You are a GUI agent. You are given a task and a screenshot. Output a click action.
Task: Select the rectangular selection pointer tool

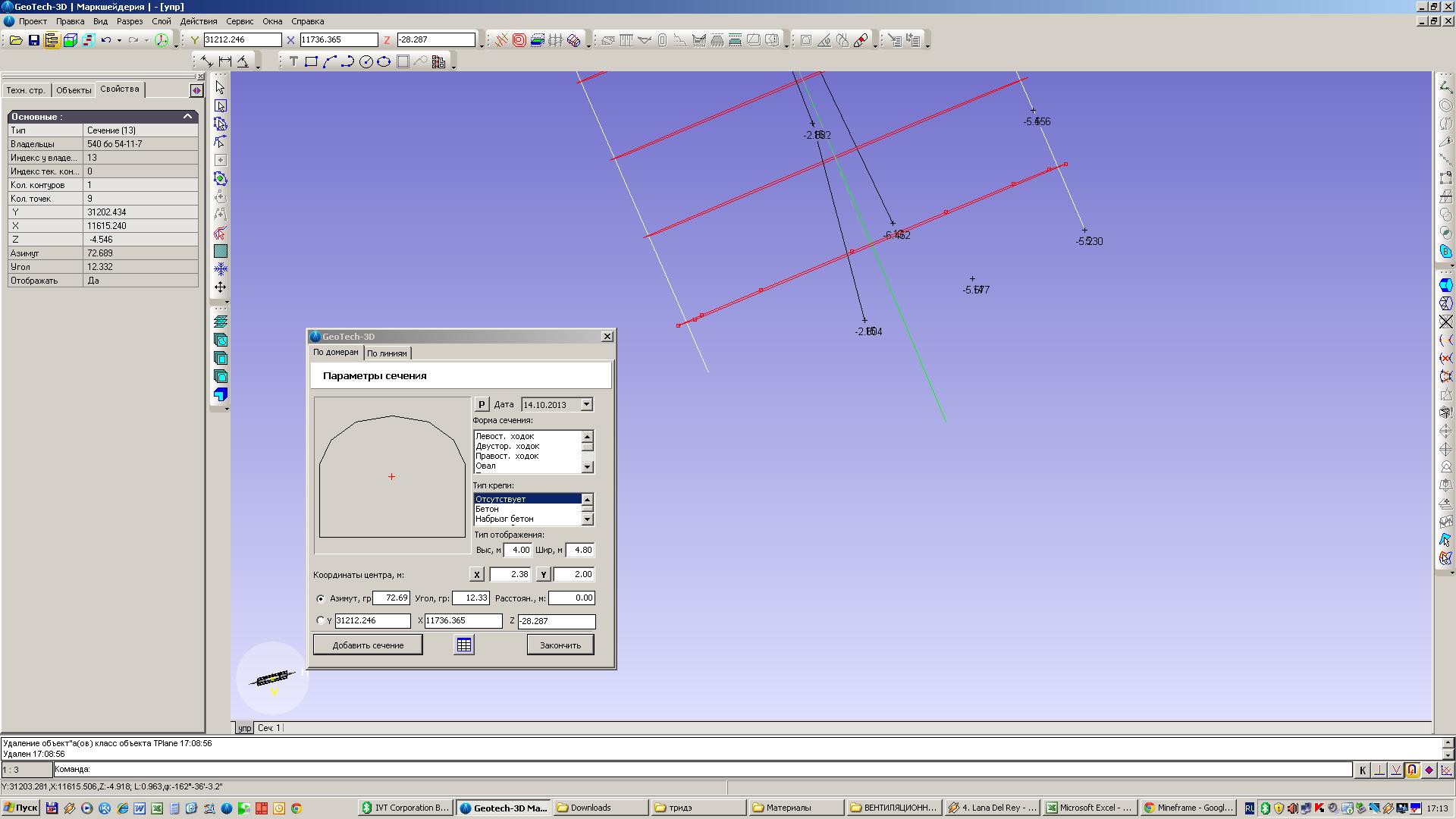(220, 106)
